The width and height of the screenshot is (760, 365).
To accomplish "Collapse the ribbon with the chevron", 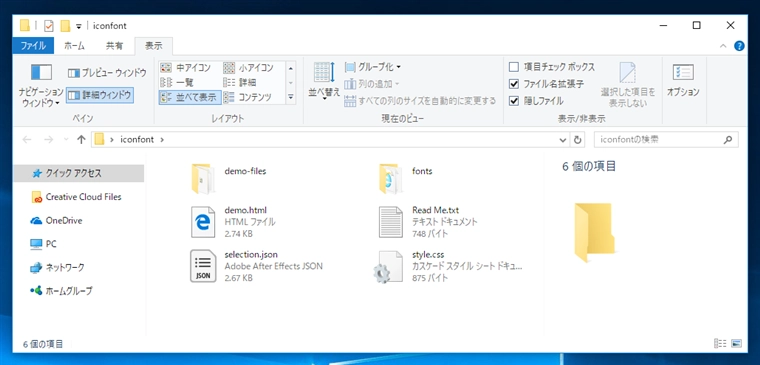I will (x=723, y=46).
